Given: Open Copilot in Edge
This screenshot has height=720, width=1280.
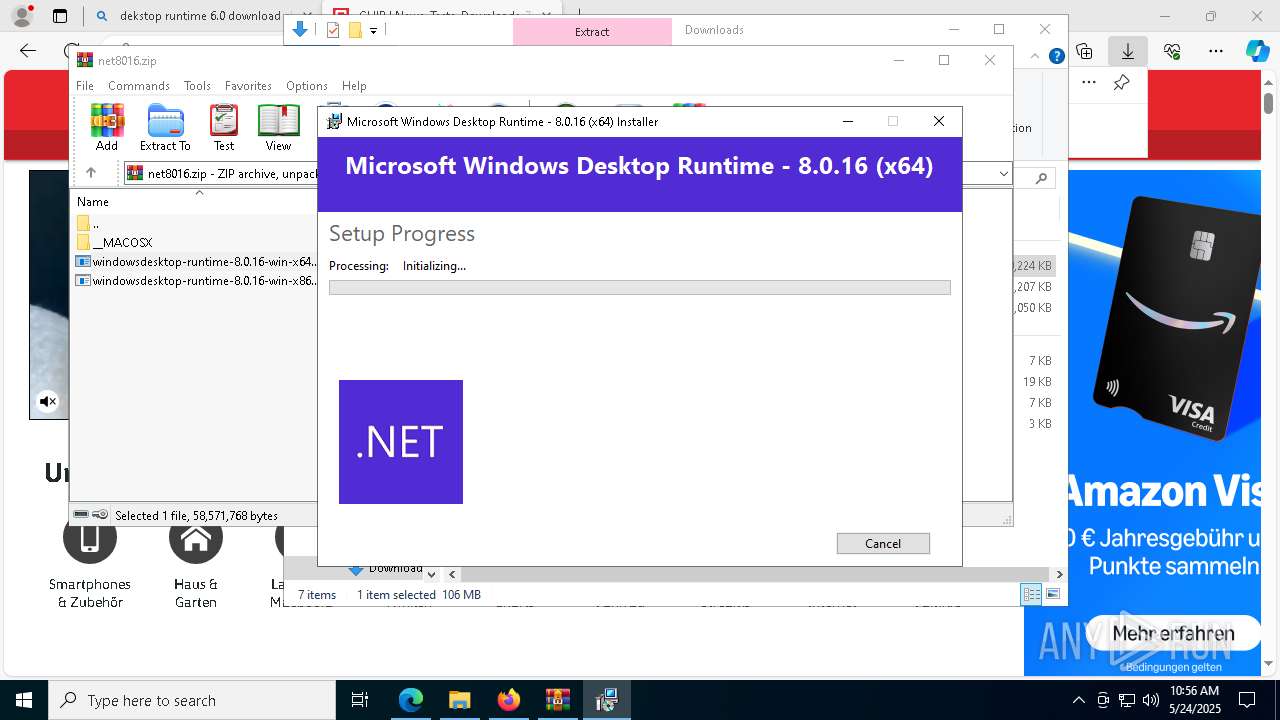Looking at the screenshot, I should pyautogui.click(x=1257, y=51).
